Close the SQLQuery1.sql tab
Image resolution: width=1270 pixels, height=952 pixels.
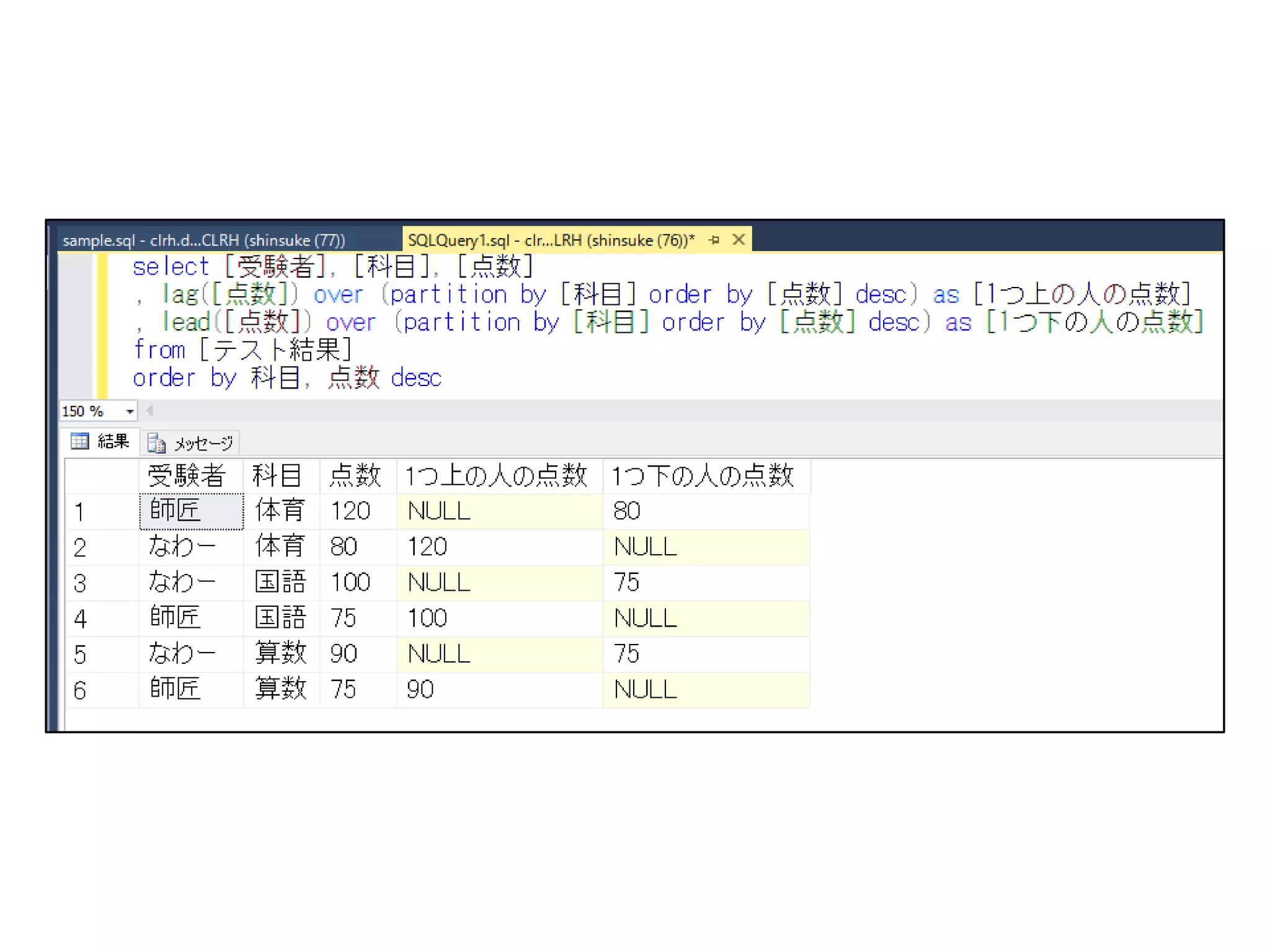(738, 239)
